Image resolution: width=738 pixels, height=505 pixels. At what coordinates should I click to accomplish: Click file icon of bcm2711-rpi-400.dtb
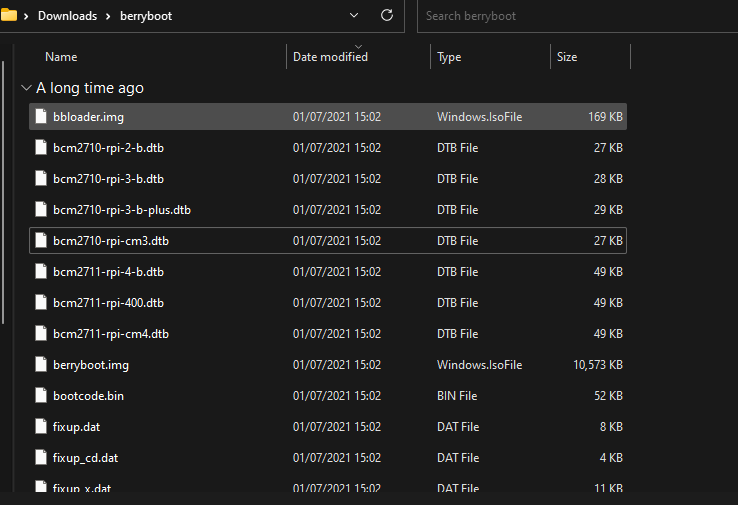pyautogui.click(x=41, y=303)
